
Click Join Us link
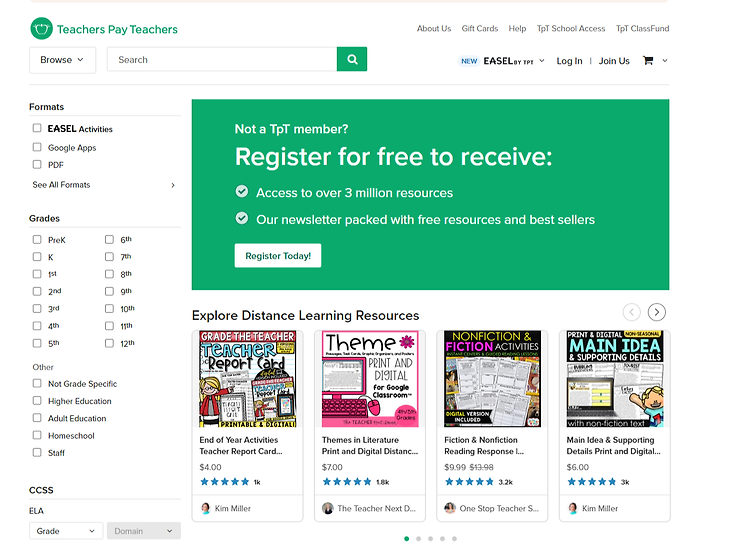click(614, 61)
